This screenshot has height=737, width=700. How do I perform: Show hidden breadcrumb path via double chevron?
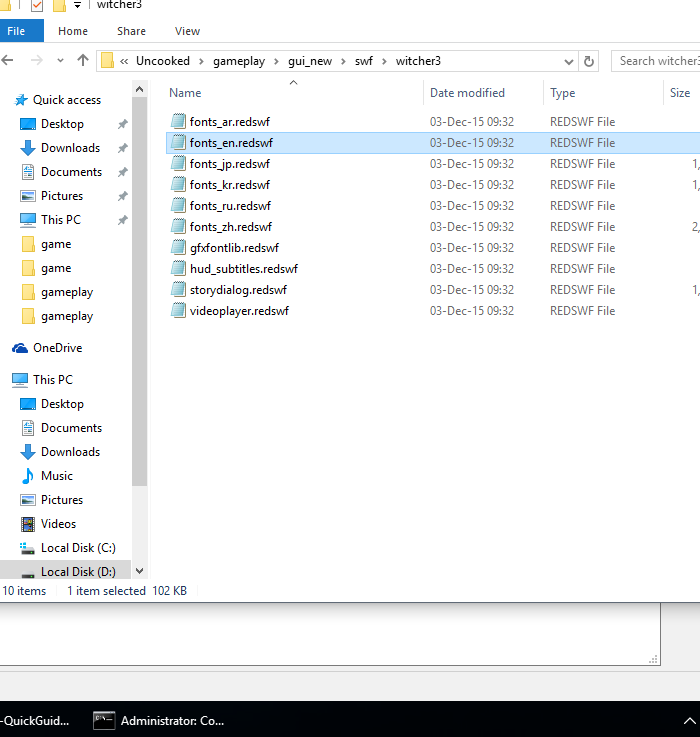124,61
